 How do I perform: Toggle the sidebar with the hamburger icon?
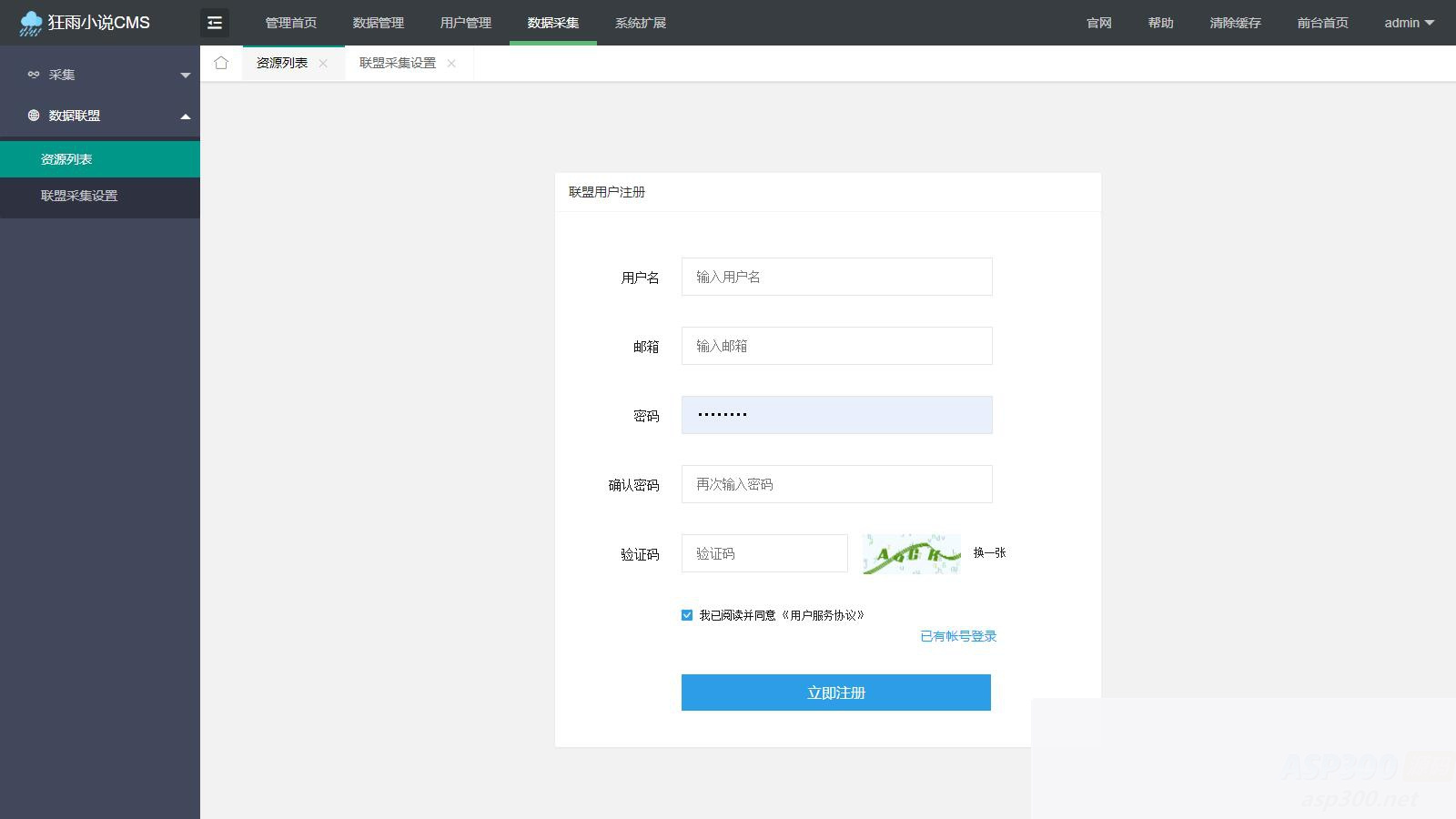click(x=215, y=22)
